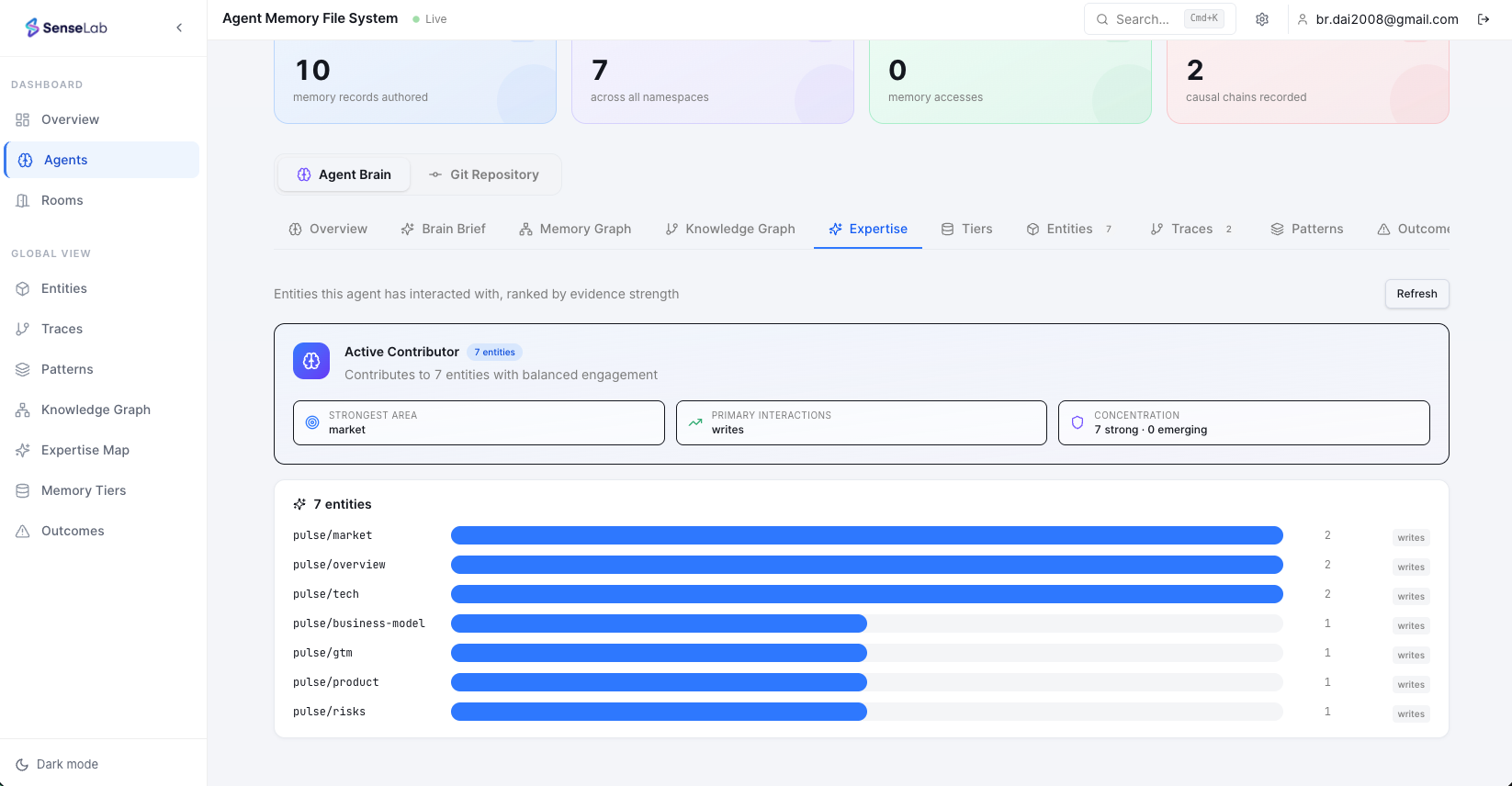This screenshot has height=786, width=1512.
Task: Open Rooms in the sidebar
Action: click(x=101, y=200)
